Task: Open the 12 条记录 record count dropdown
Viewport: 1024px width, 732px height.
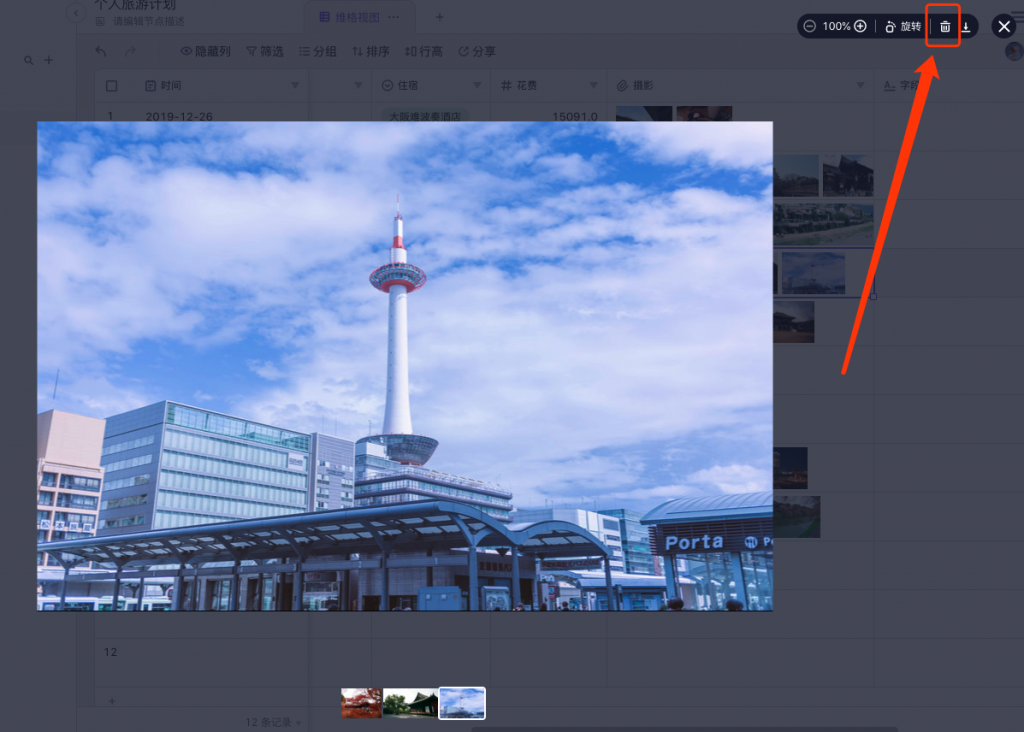Action: click(x=273, y=722)
